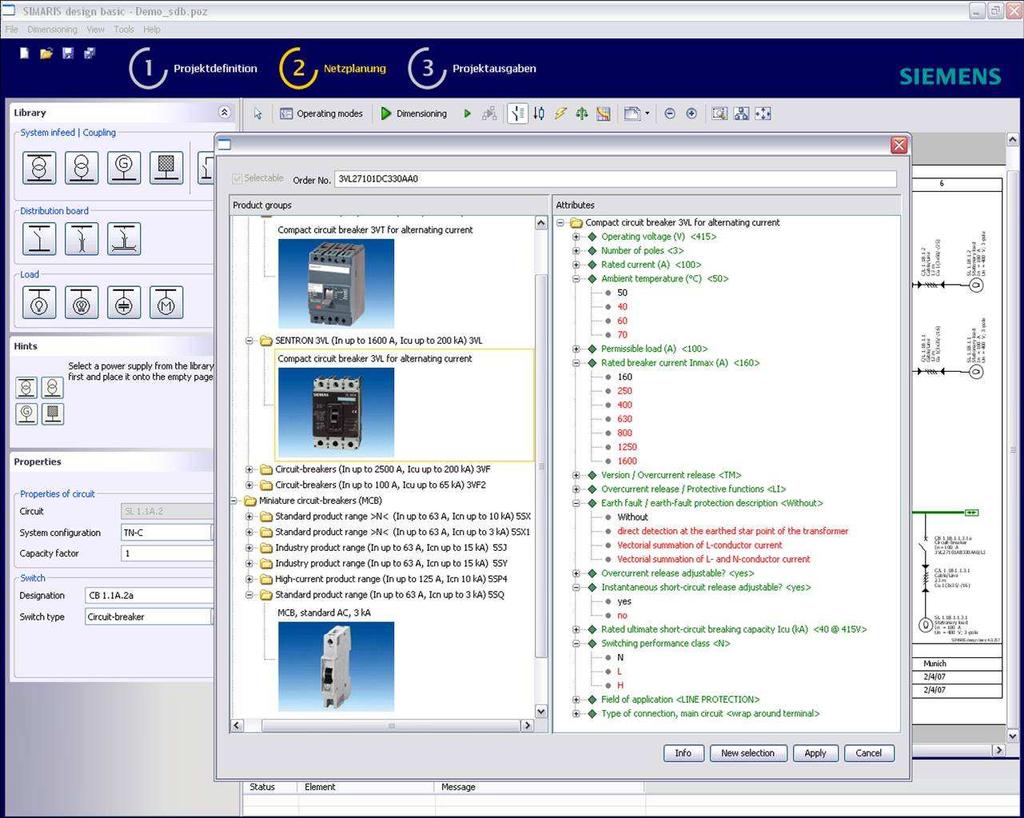
Task: Click the magnifier zoom-window icon
Action: click(719, 114)
